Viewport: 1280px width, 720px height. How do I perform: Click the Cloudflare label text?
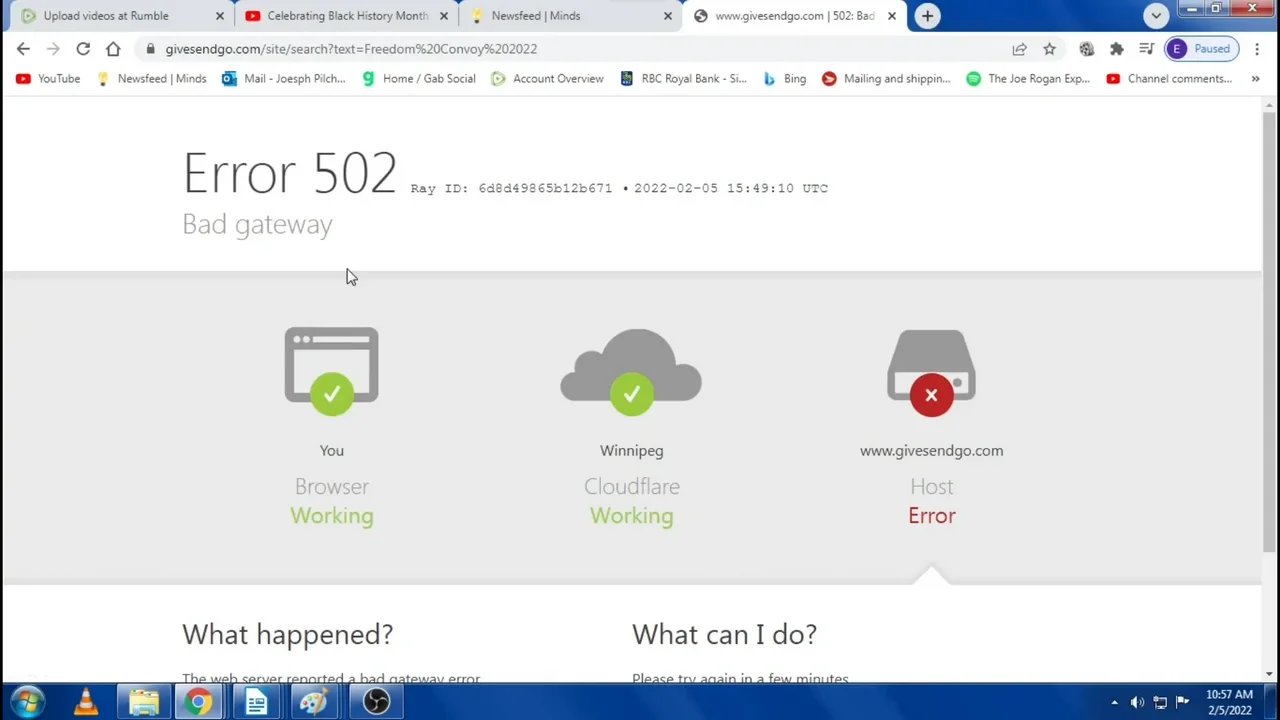pos(632,486)
